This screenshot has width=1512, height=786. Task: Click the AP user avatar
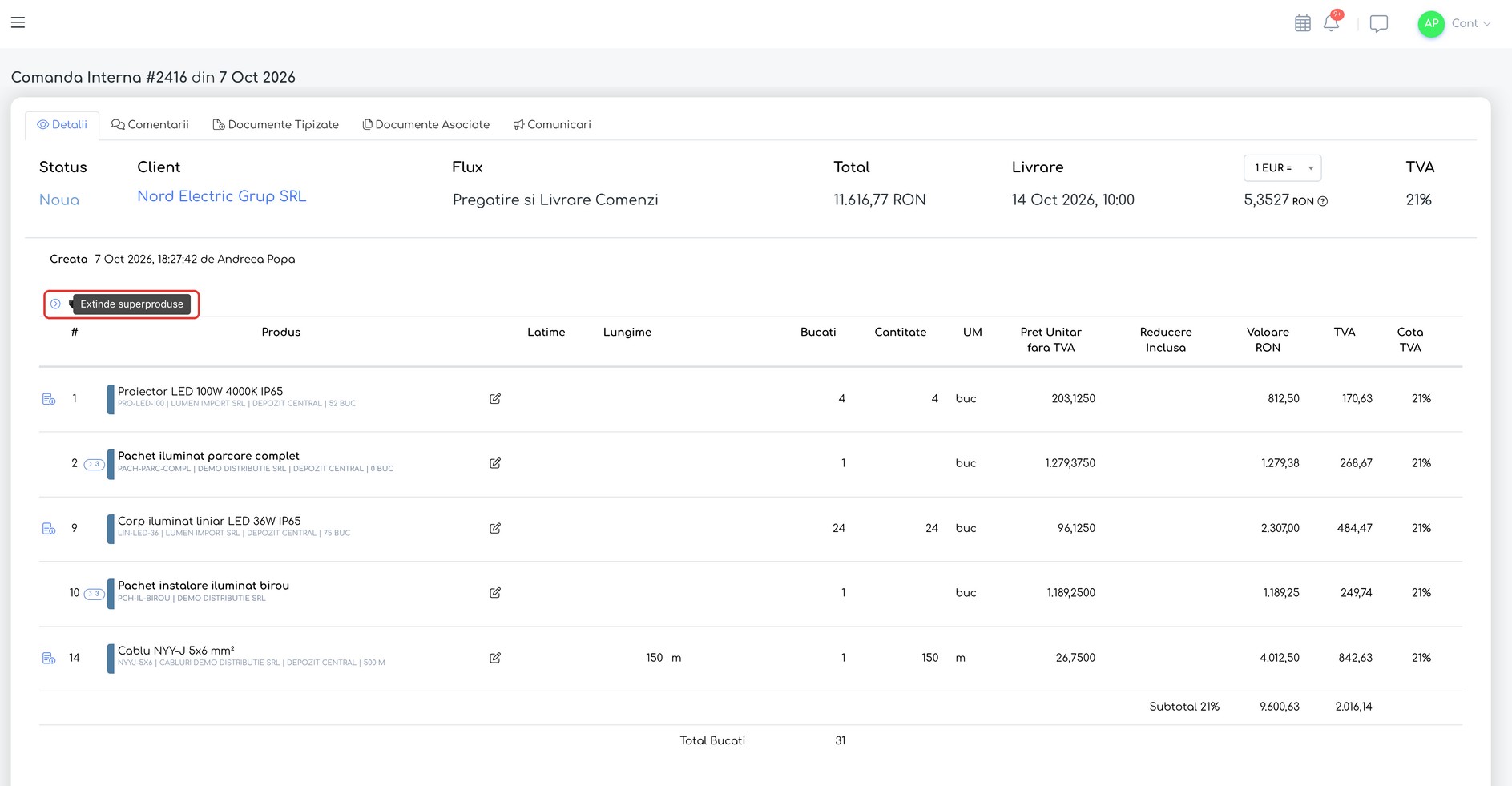click(x=1431, y=23)
